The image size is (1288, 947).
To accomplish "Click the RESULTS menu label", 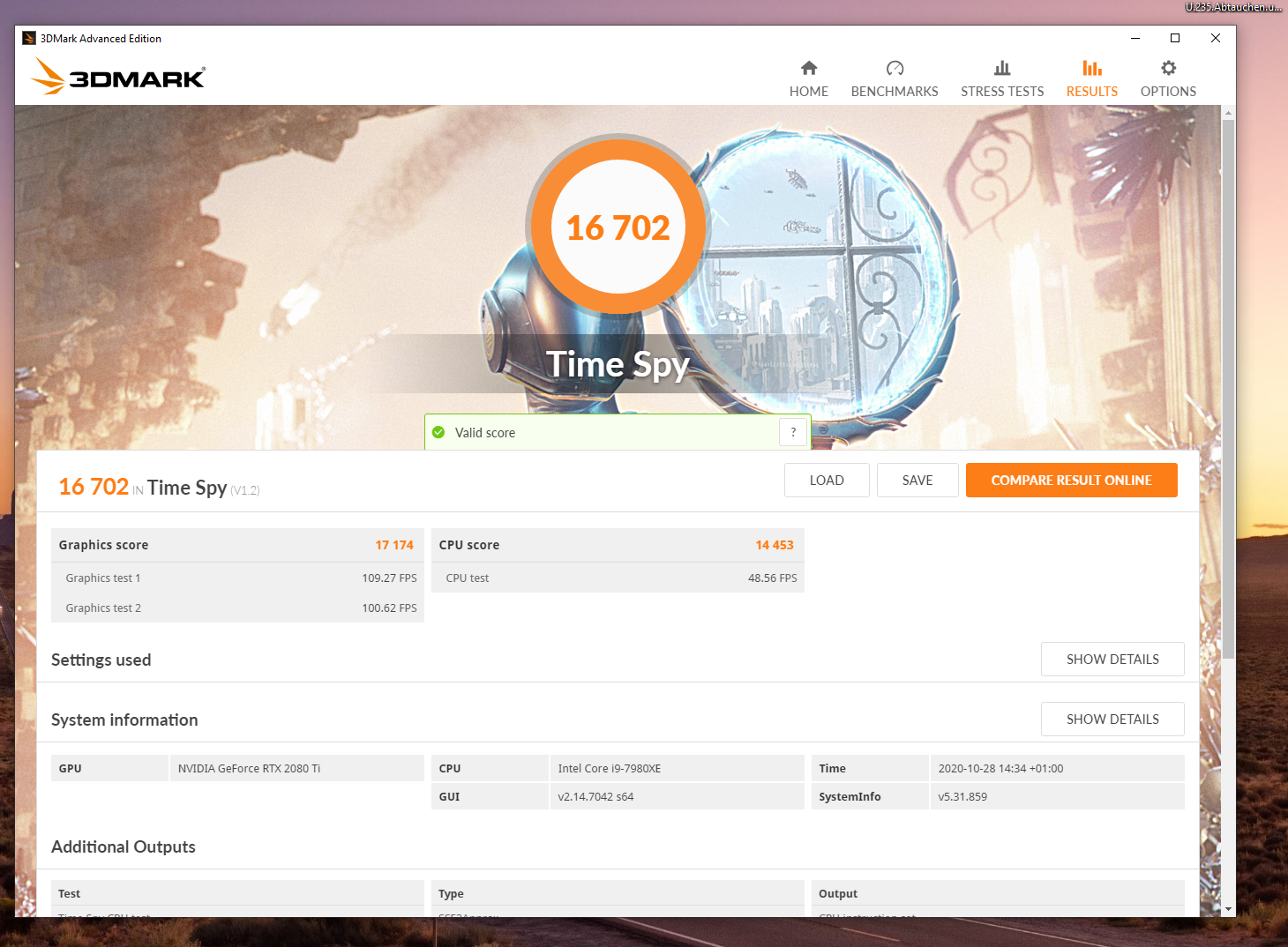I will (1092, 92).
